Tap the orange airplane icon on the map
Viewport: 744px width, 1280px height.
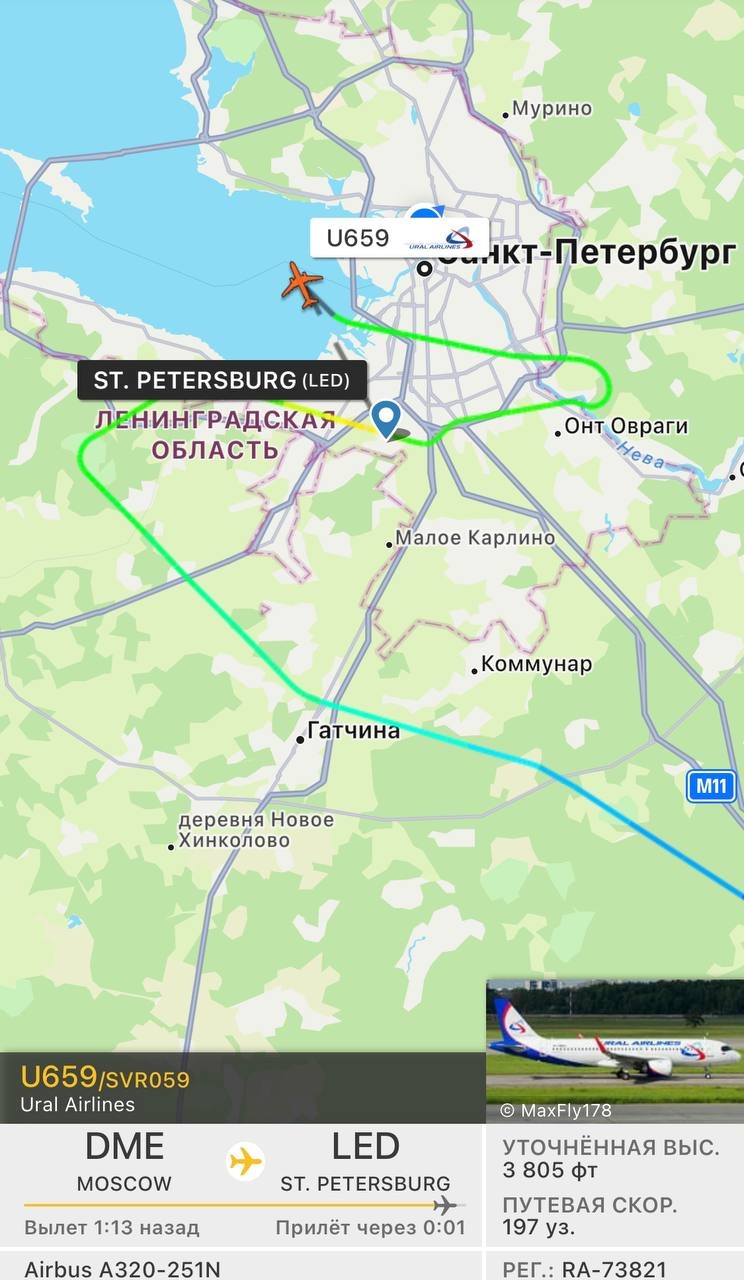(x=301, y=284)
